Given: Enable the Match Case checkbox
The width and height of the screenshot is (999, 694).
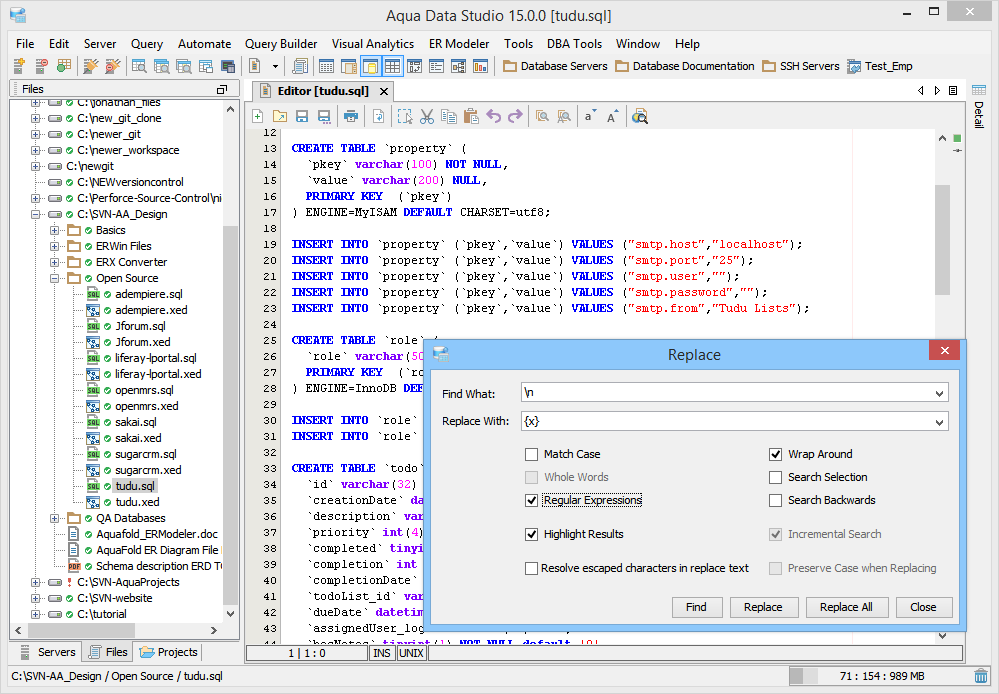Looking at the screenshot, I should (x=532, y=454).
